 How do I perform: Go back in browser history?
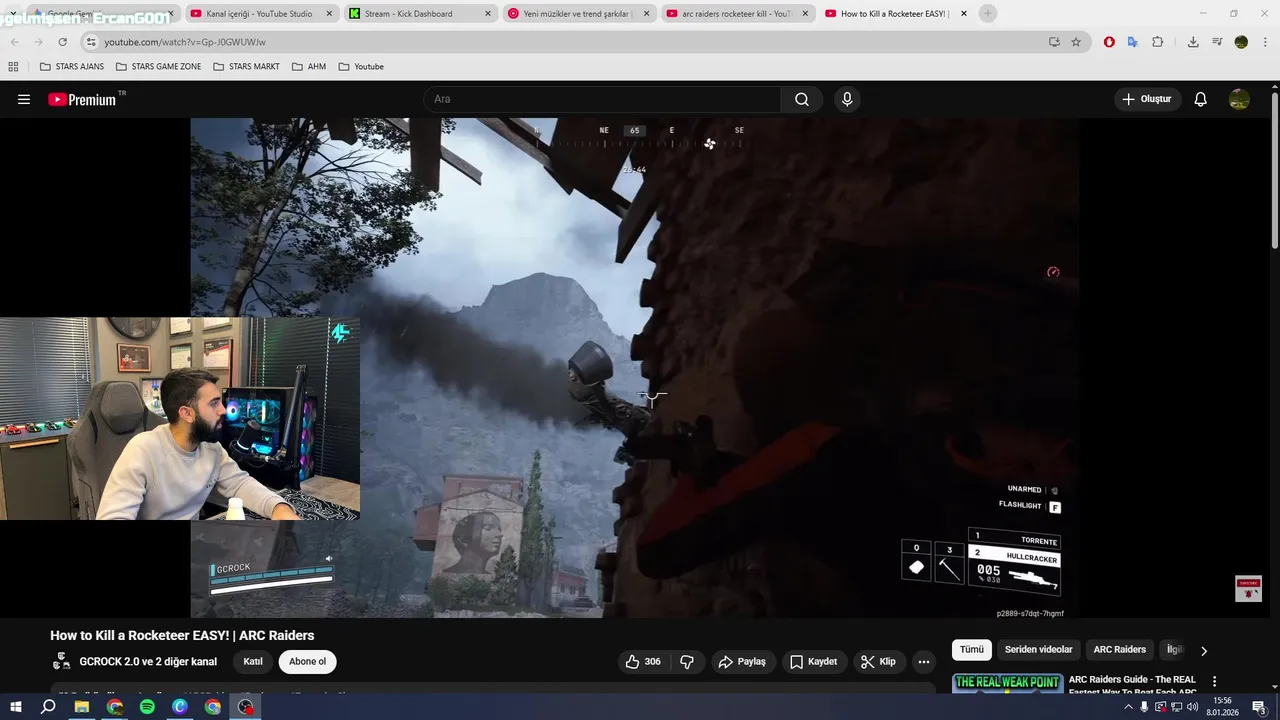click(13, 42)
